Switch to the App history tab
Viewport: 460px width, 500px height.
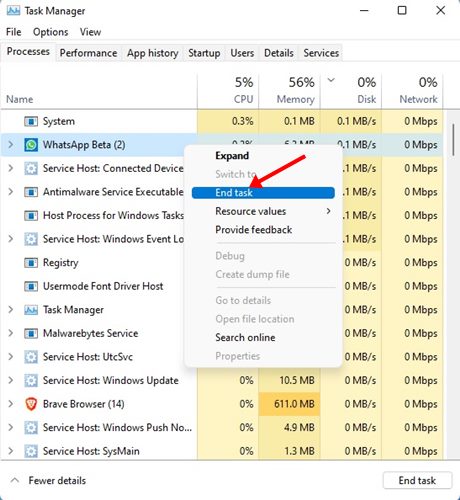click(x=153, y=53)
